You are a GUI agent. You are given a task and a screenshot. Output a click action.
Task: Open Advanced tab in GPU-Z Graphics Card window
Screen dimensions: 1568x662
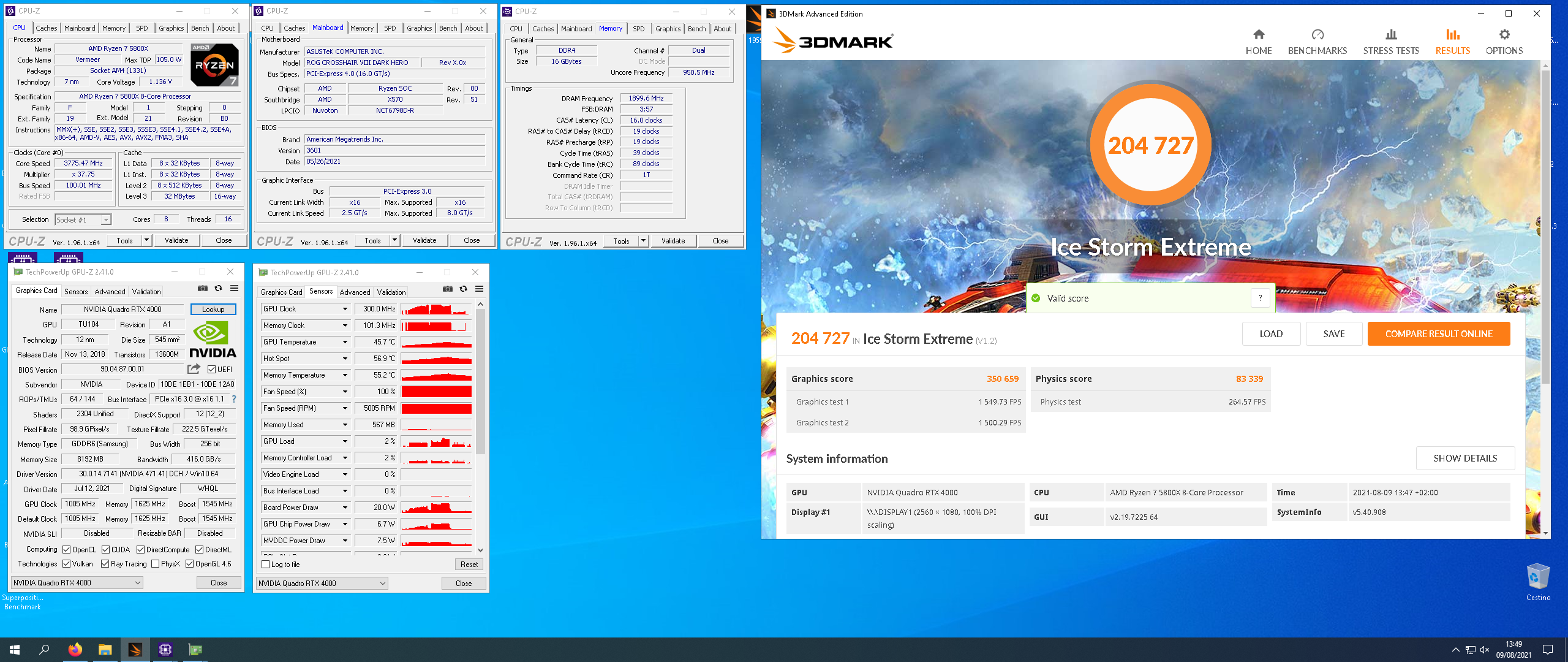click(x=110, y=292)
